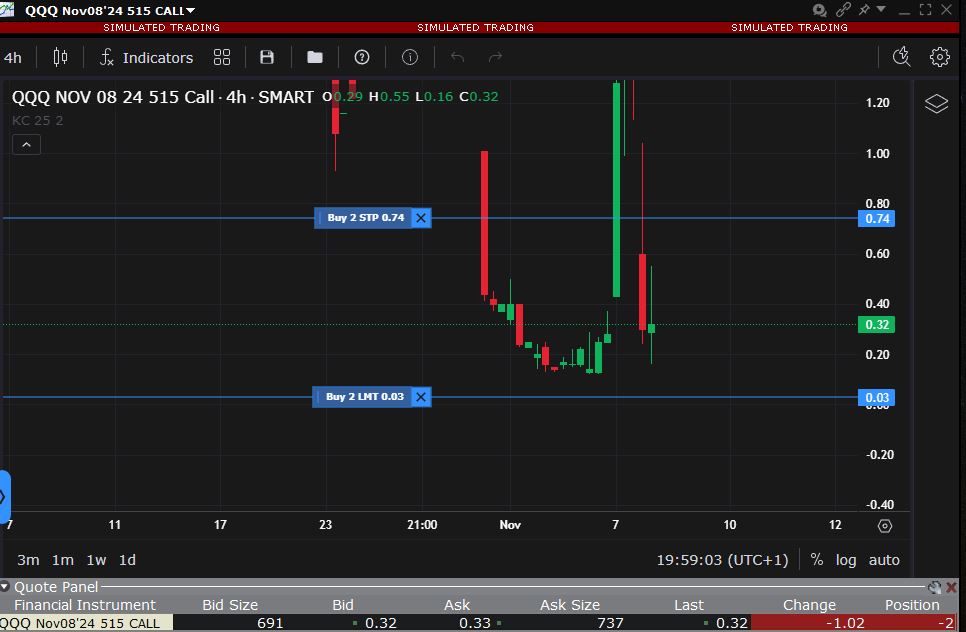This screenshot has width=966, height=632.
Task: Collapse the indicator legend chevron
Action: (26, 145)
